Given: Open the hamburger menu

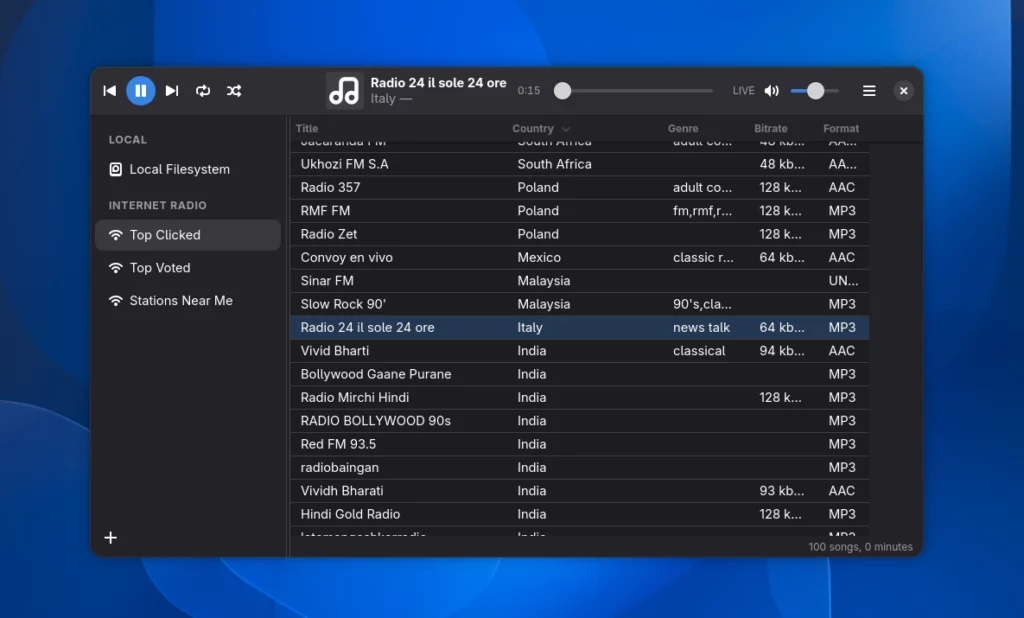Looking at the screenshot, I should [869, 91].
